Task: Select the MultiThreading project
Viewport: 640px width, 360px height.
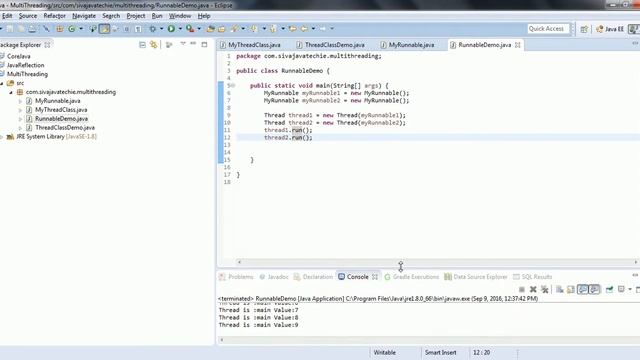Action: click(27, 74)
